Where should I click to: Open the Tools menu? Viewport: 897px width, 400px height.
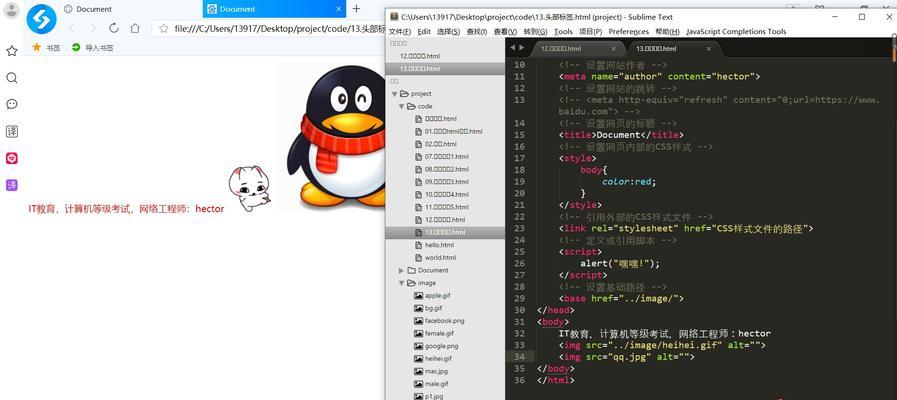563,31
